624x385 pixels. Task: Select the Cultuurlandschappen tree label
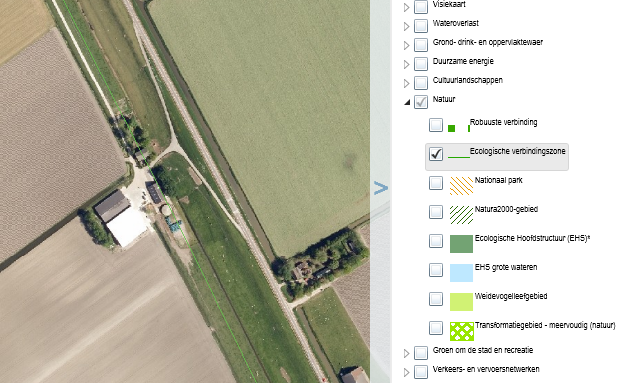[468, 80]
